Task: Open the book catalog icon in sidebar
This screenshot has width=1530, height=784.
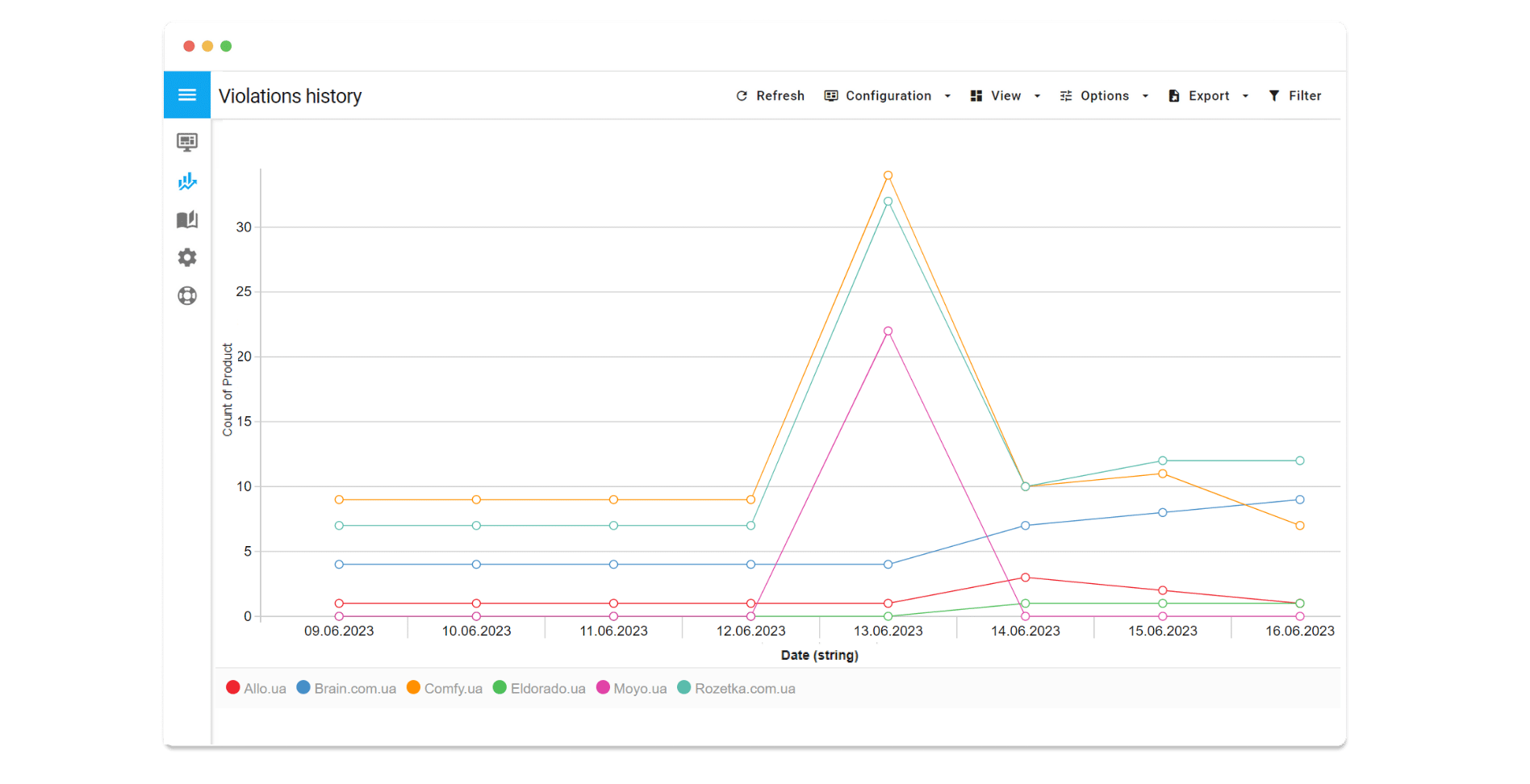Action: (x=187, y=219)
